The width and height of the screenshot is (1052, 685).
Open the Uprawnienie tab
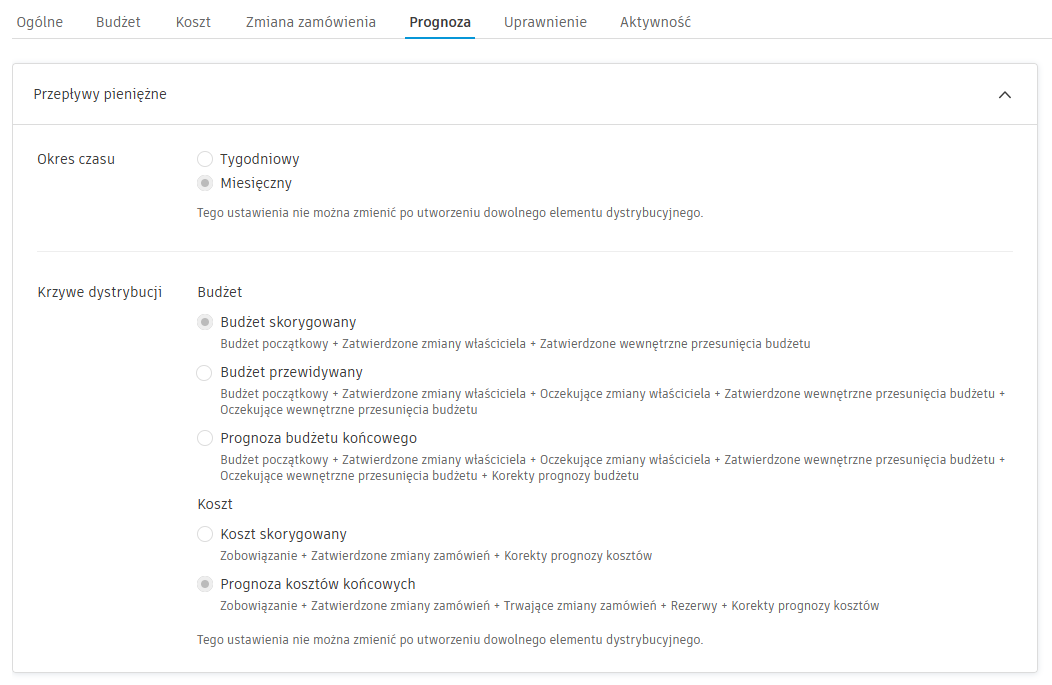pyautogui.click(x=545, y=22)
